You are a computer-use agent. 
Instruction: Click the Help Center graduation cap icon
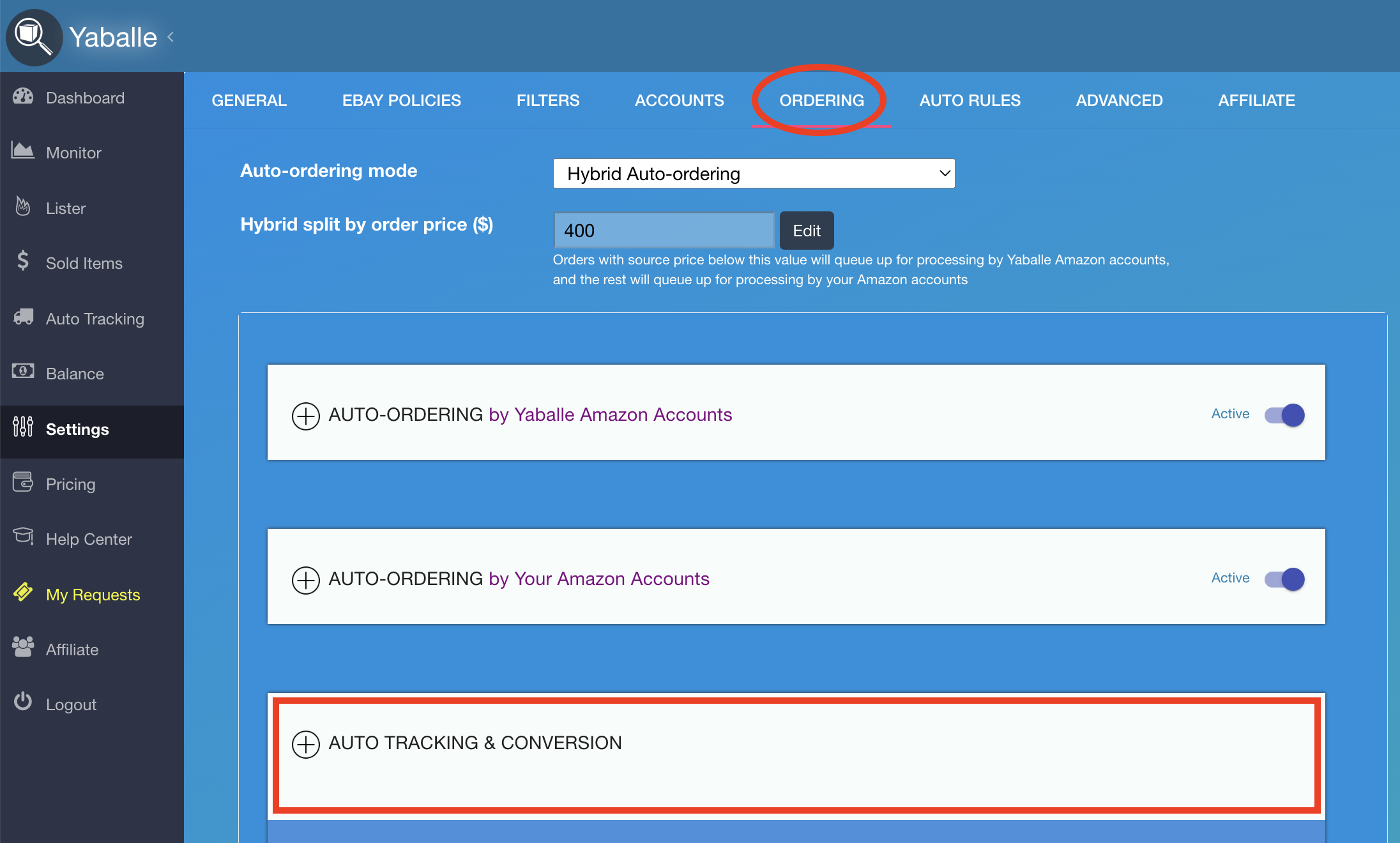tap(23, 537)
